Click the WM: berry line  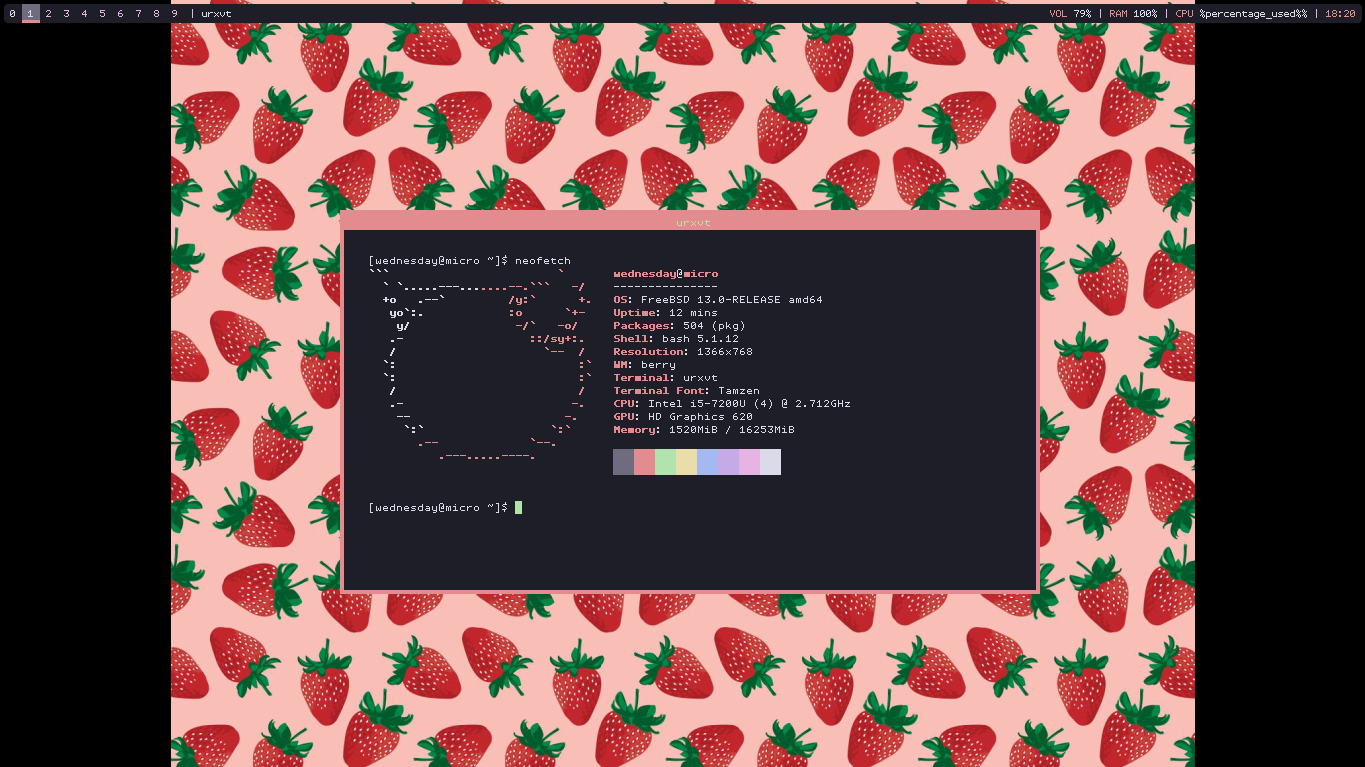click(x=644, y=365)
